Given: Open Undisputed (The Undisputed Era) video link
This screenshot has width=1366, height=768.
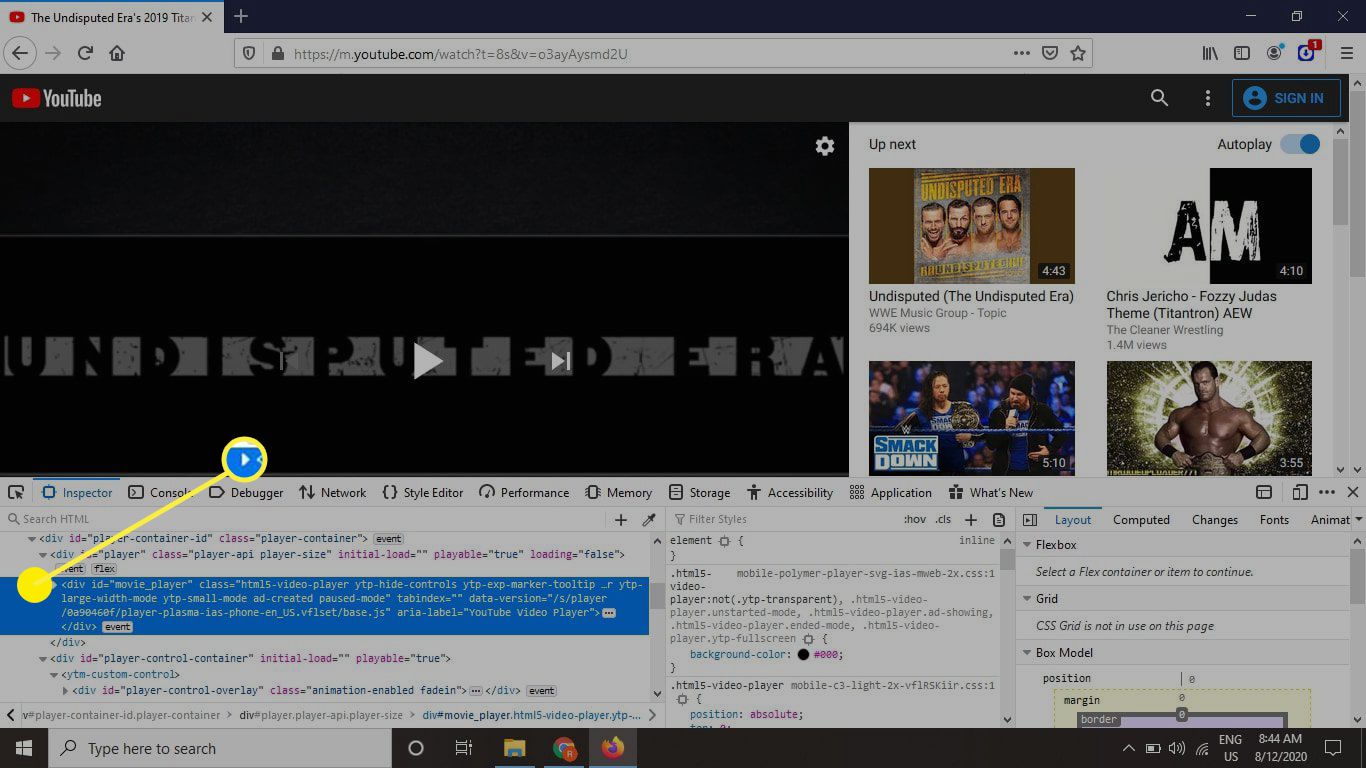Looking at the screenshot, I should point(971,296).
